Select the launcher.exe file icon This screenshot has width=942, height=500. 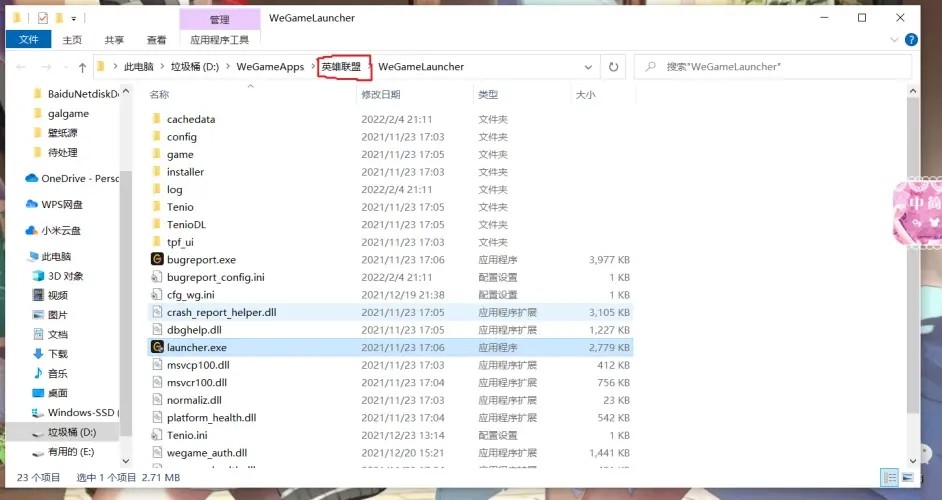coord(157,347)
